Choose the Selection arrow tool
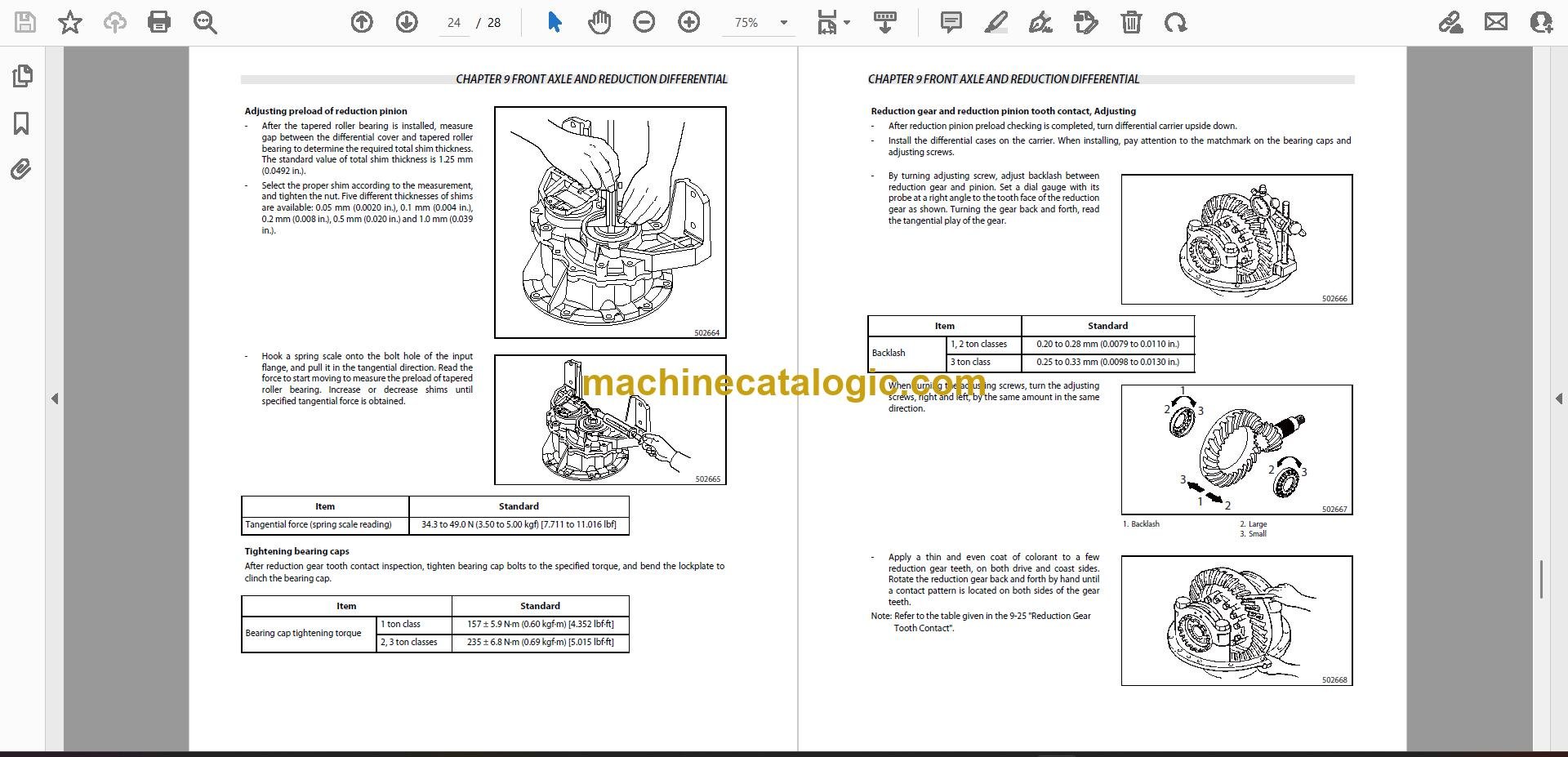 (x=555, y=22)
